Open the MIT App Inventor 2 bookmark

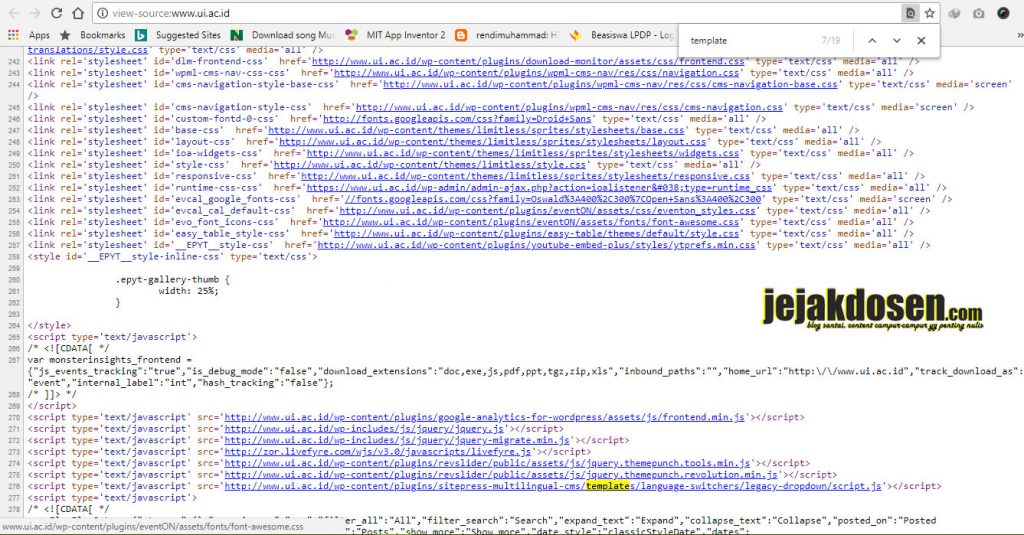point(395,35)
